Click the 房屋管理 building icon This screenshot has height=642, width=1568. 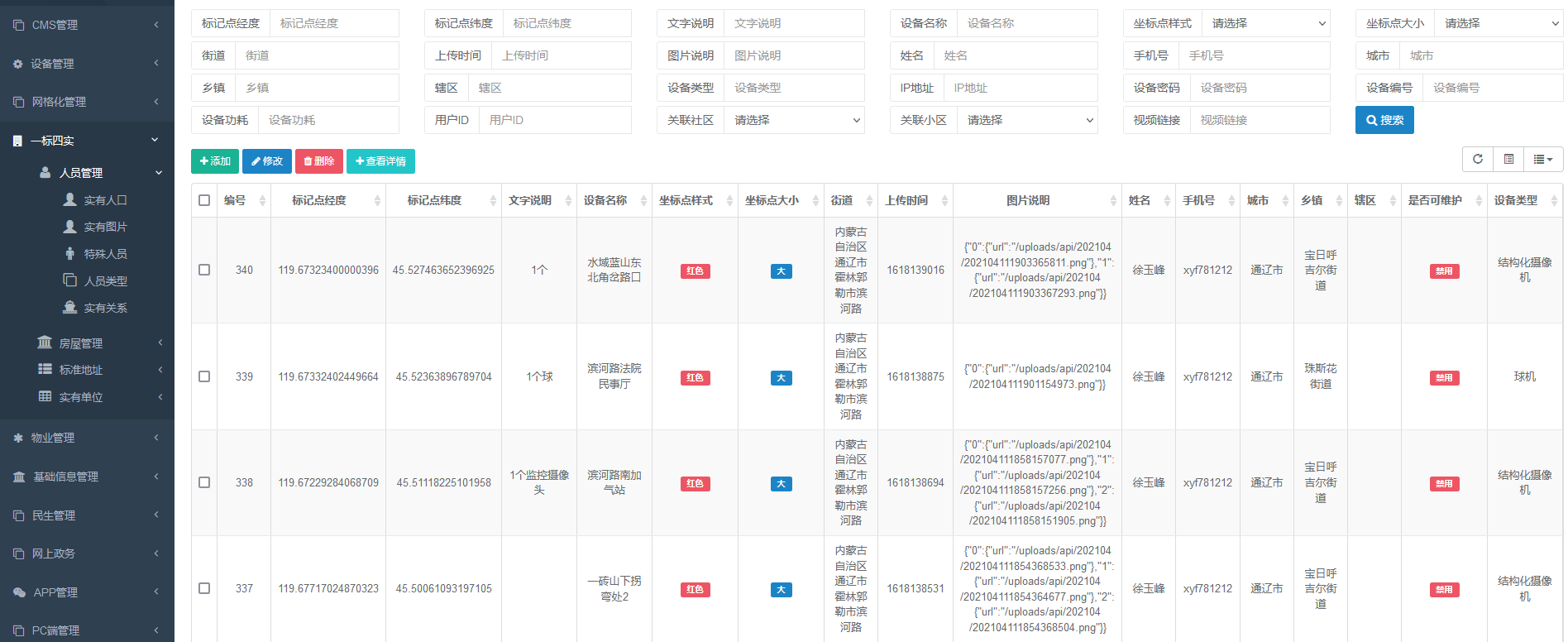[x=45, y=343]
